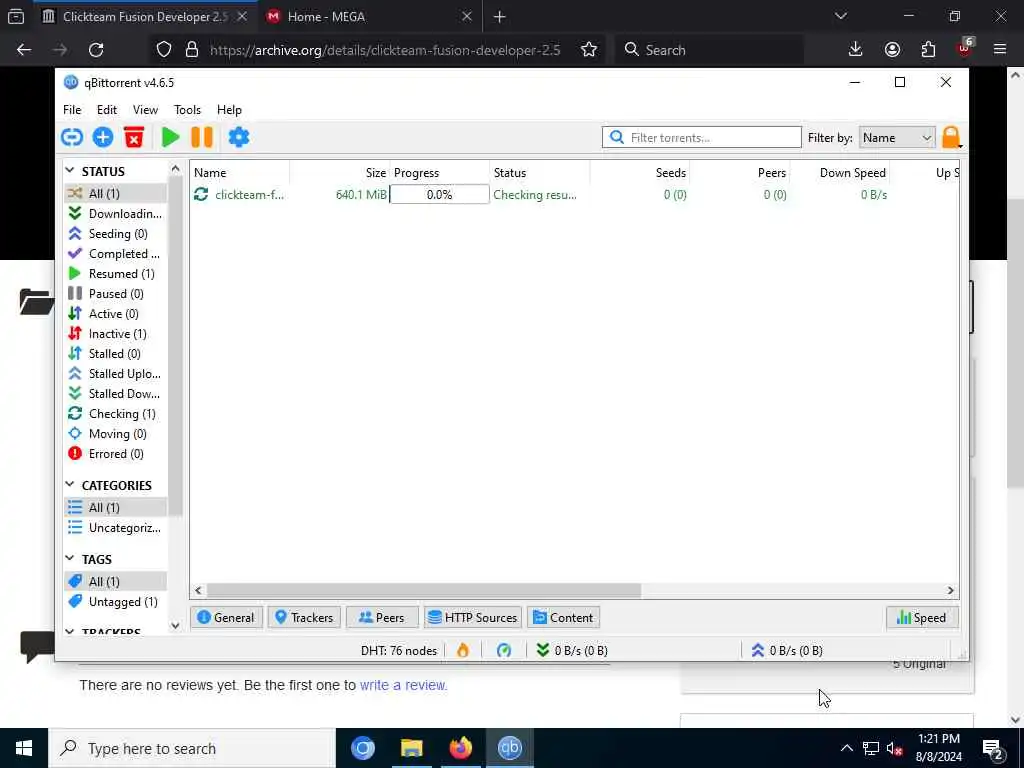The height and width of the screenshot is (768, 1024).
Task: Select Stalled Uploading filter
Action: coord(116,374)
